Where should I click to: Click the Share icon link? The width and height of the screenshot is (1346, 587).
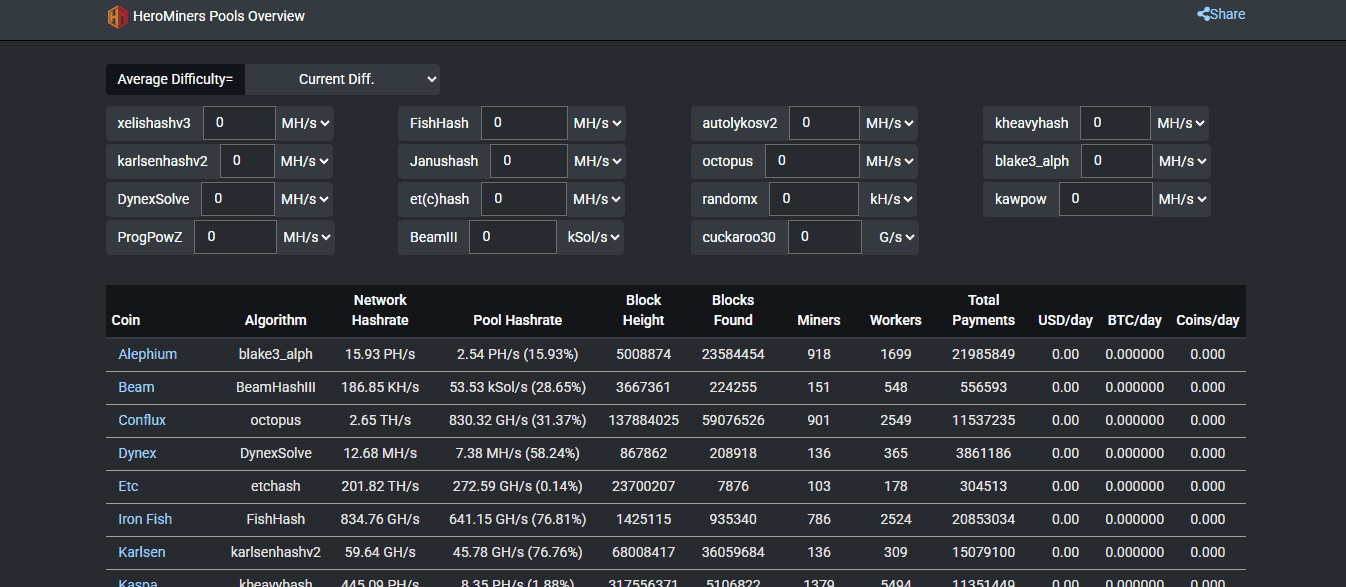pos(1221,14)
